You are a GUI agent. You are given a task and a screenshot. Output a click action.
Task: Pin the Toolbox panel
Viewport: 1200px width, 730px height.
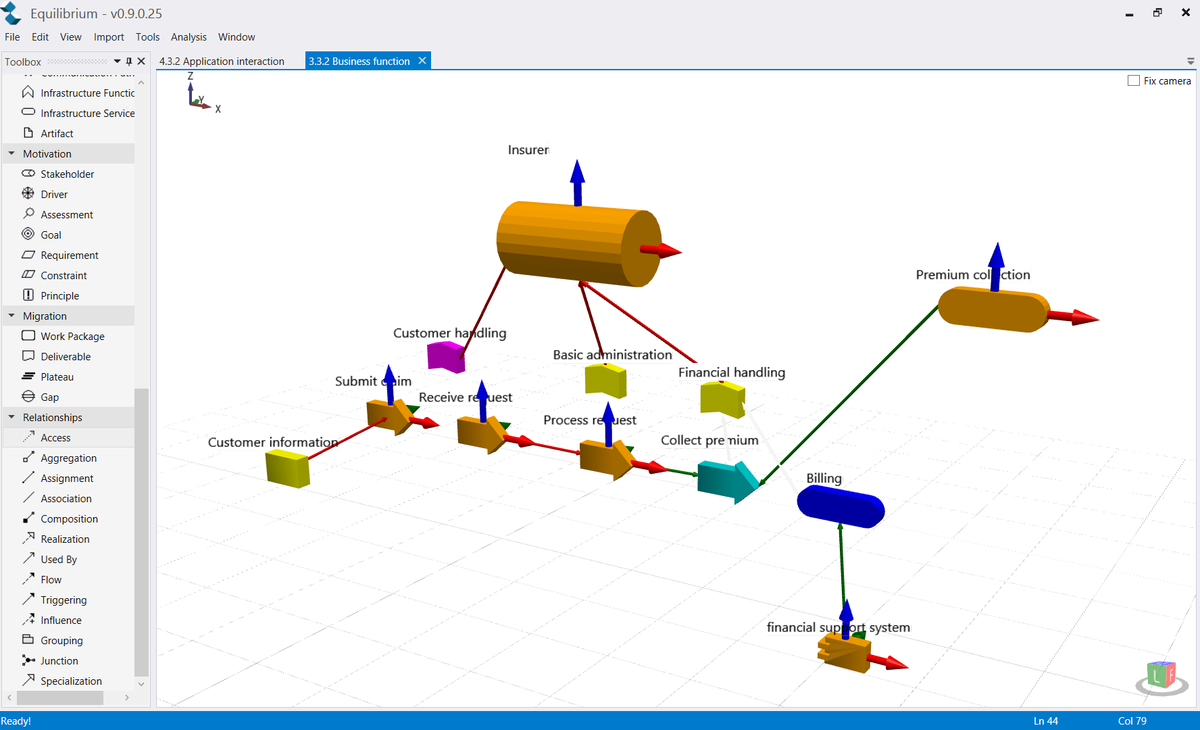tap(129, 62)
